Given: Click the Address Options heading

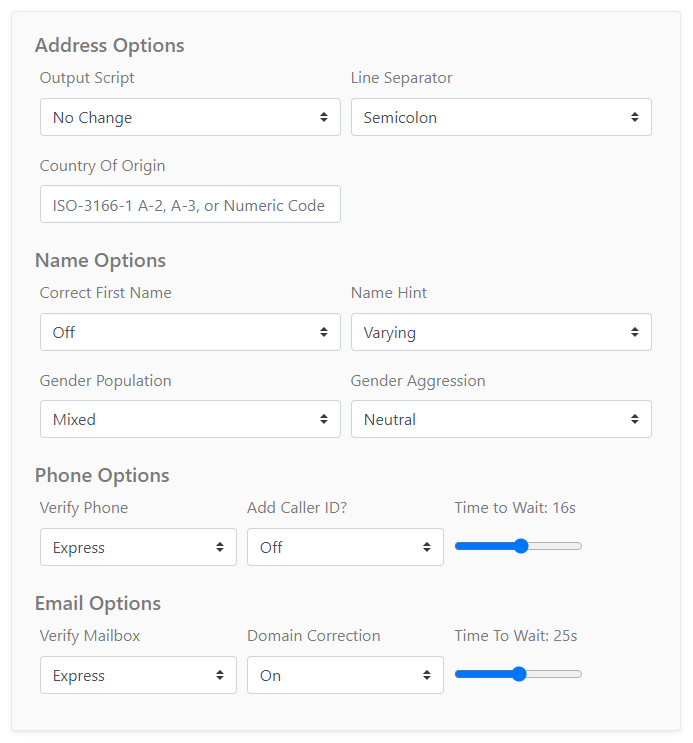Looking at the screenshot, I should pos(109,45).
